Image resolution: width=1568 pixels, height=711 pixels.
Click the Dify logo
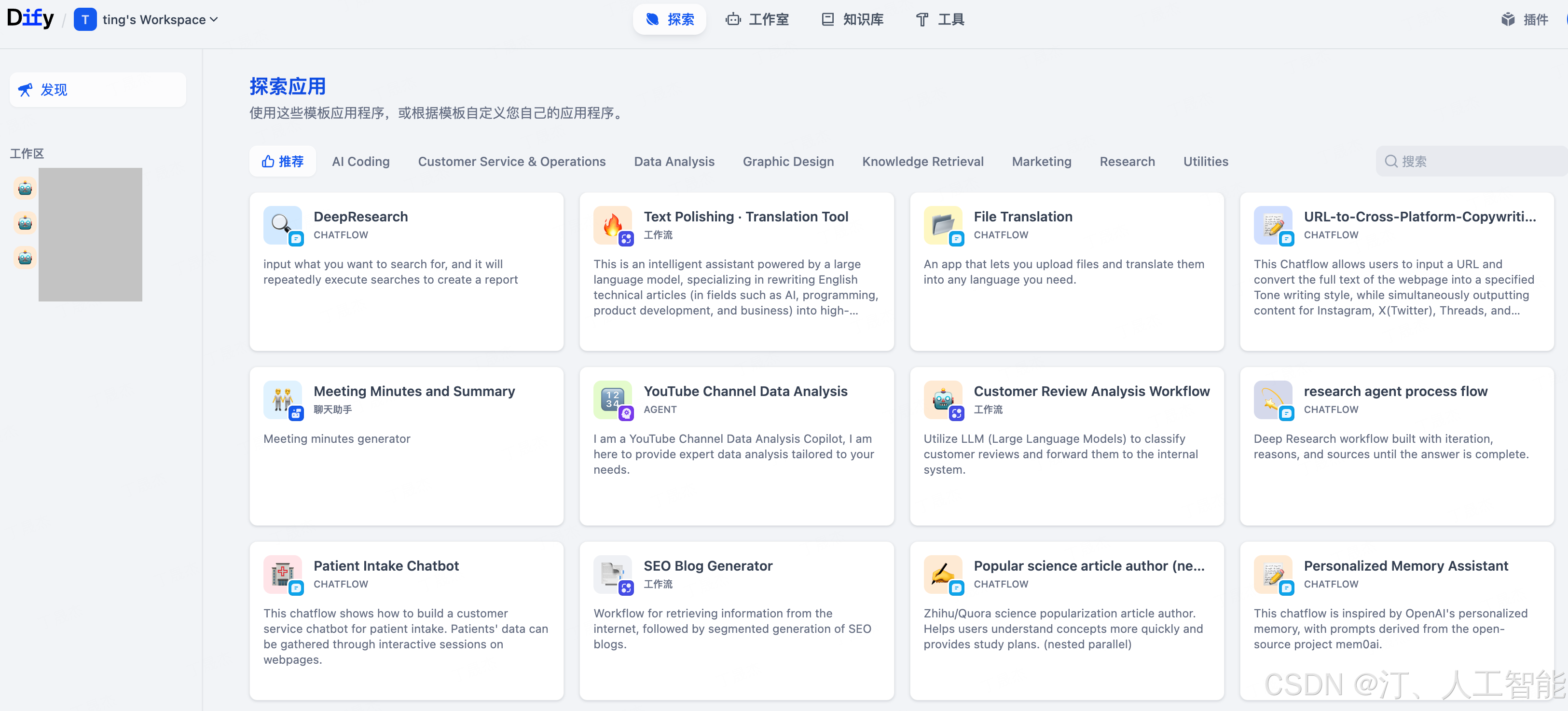pos(30,18)
